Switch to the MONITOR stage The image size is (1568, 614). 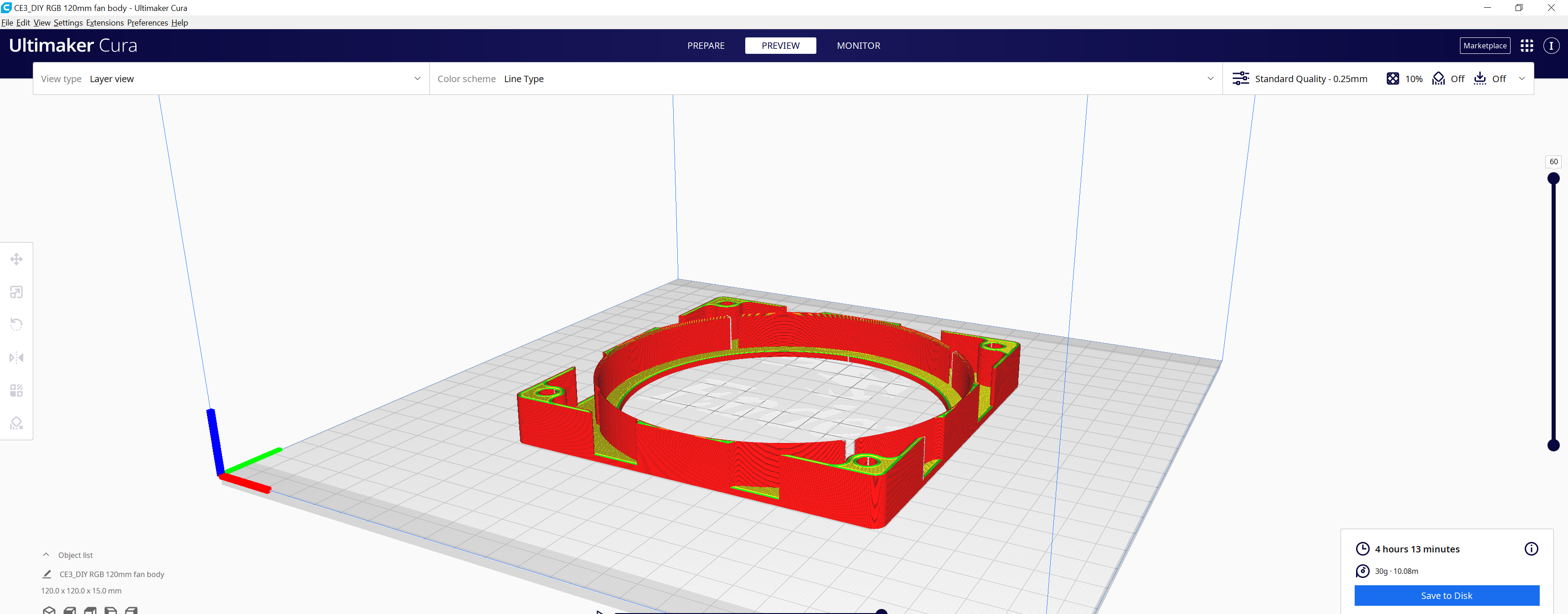click(858, 46)
